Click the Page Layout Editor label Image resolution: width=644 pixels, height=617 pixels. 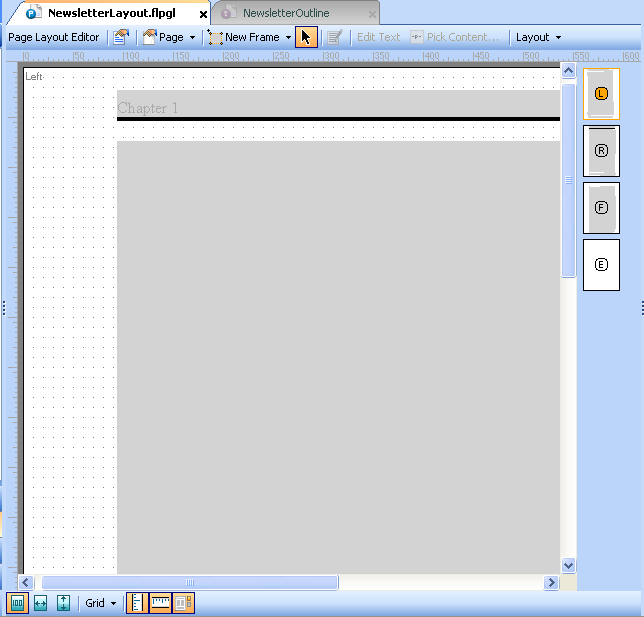pos(53,37)
